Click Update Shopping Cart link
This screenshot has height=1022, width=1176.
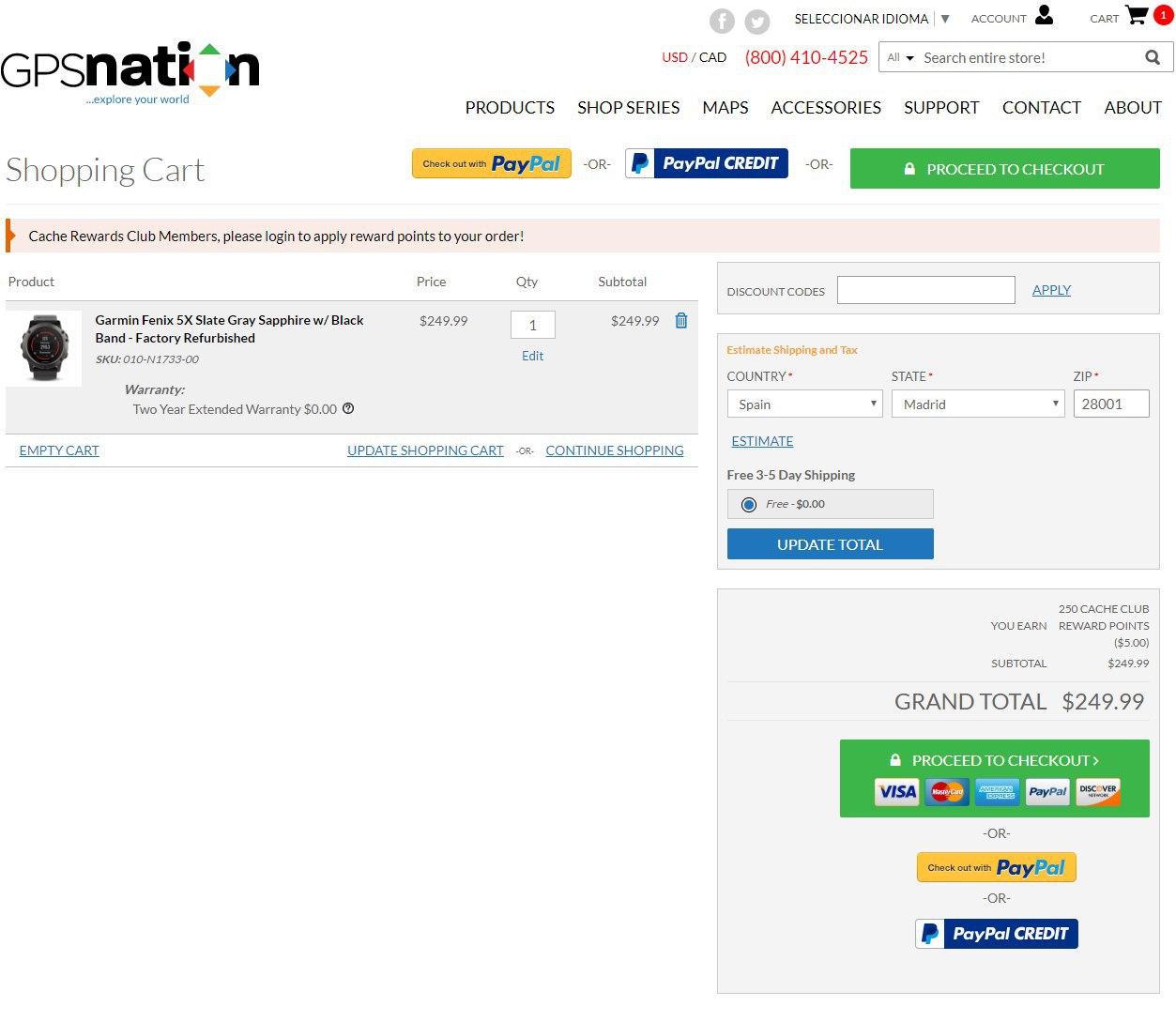425,450
